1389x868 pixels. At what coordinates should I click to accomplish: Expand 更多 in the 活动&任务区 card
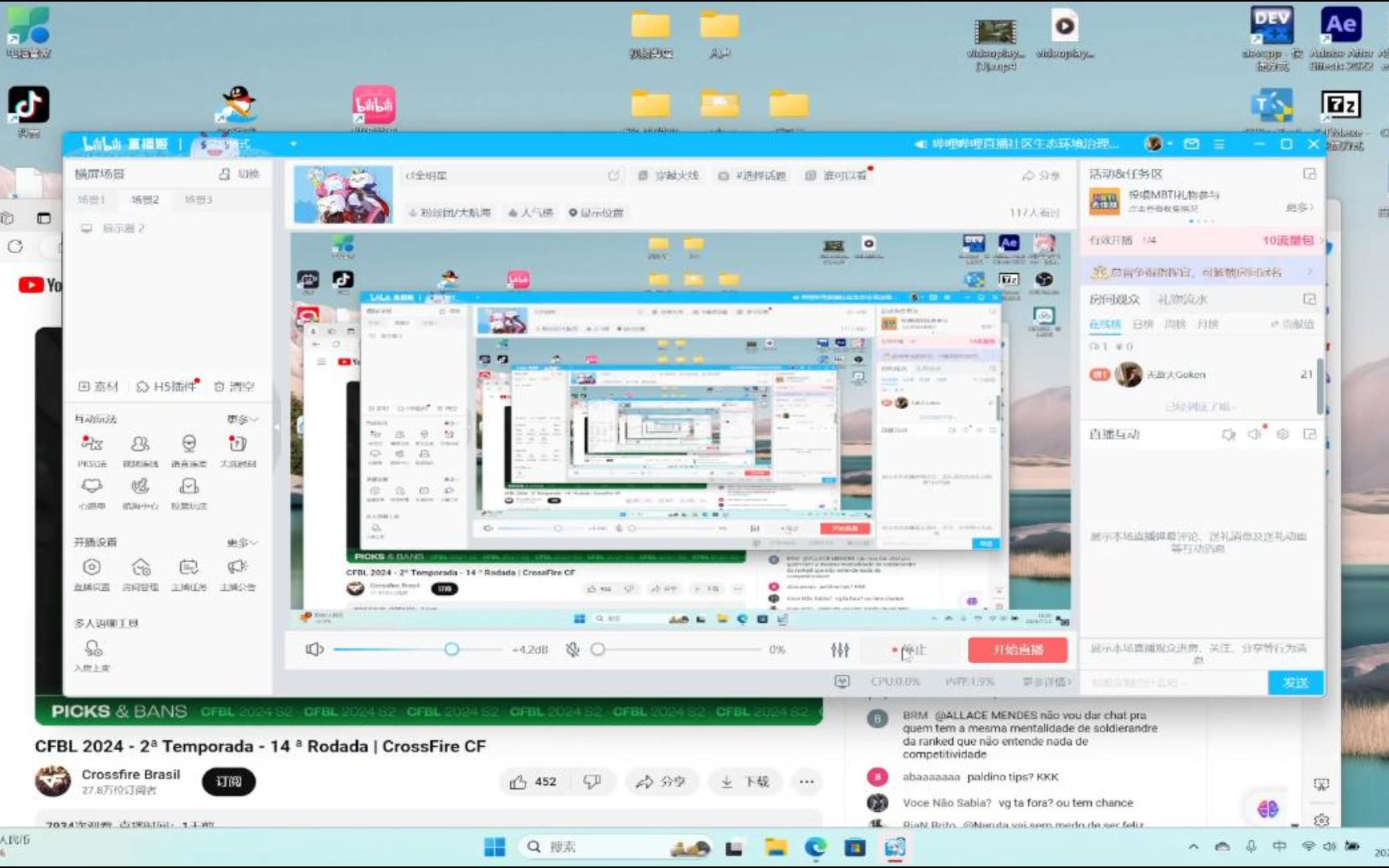coord(1300,207)
